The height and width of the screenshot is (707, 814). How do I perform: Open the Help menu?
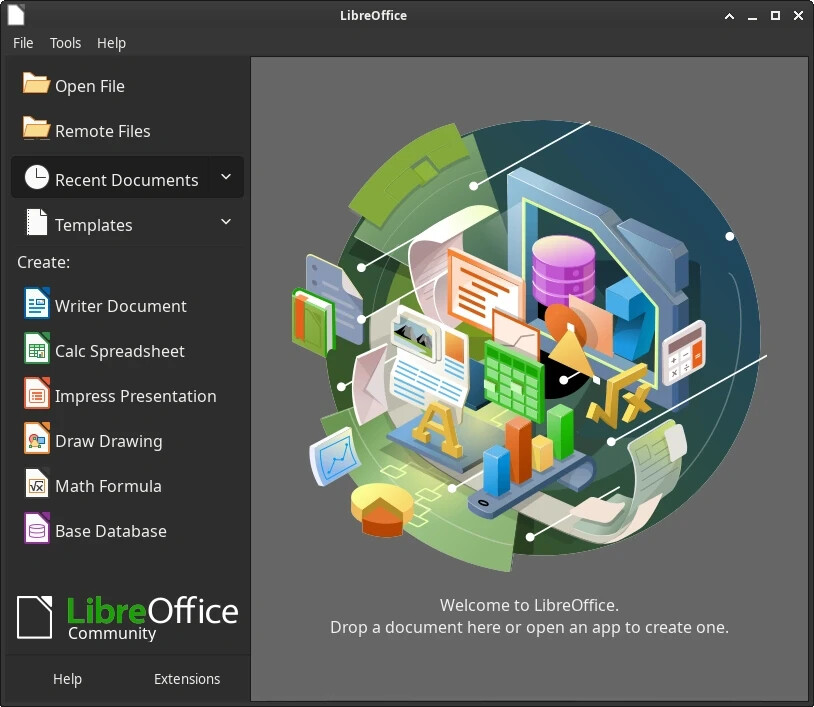(111, 43)
